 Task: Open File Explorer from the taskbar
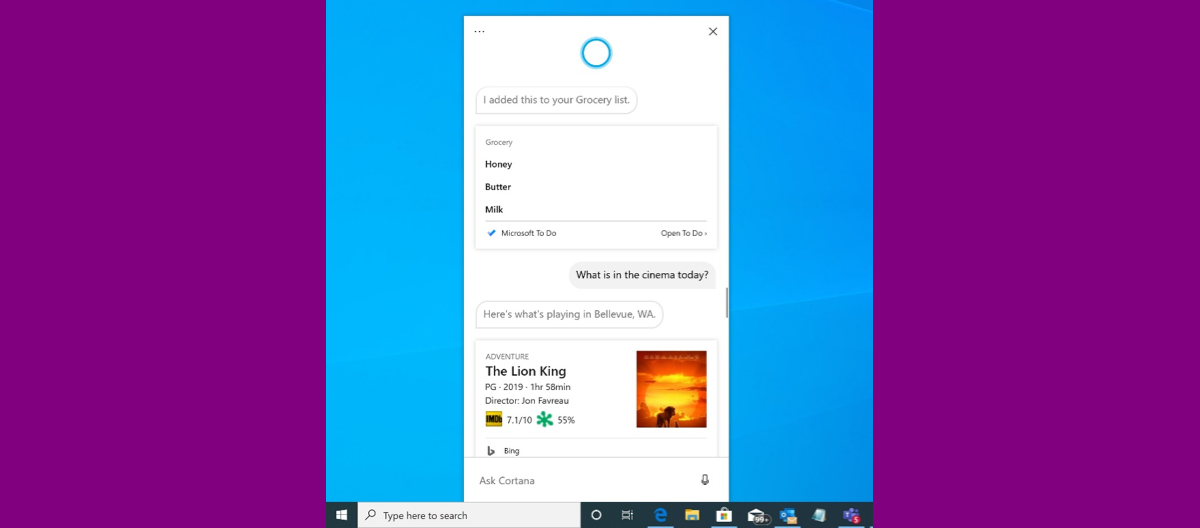click(692, 515)
